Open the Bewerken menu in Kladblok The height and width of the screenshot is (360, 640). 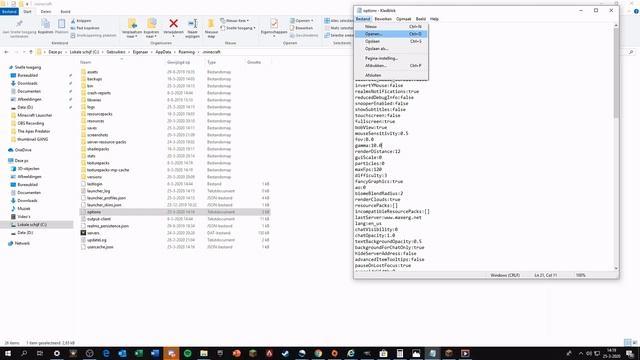(x=383, y=19)
